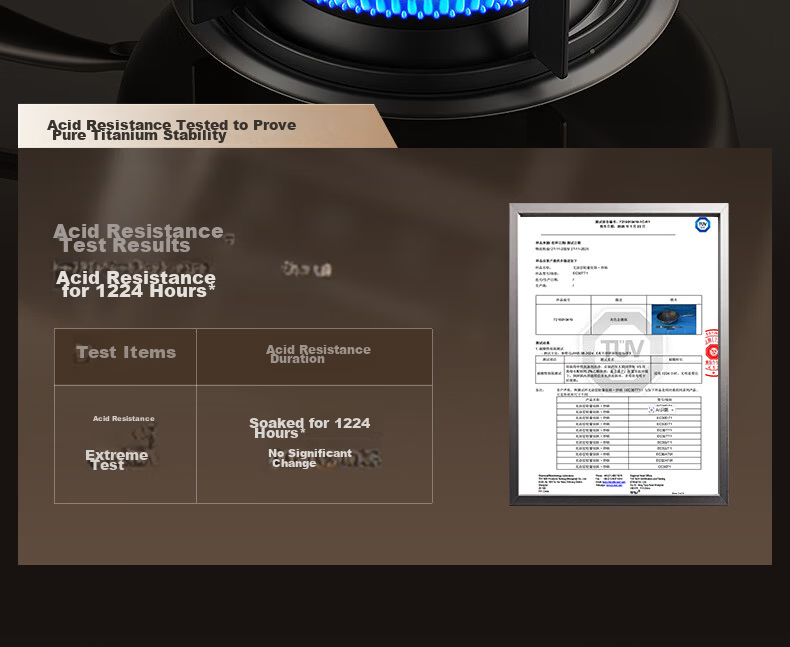Image resolution: width=790 pixels, height=647 pixels.
Task: Select the "Acid Resistance Test Results" heading
Action: point(139,238)
